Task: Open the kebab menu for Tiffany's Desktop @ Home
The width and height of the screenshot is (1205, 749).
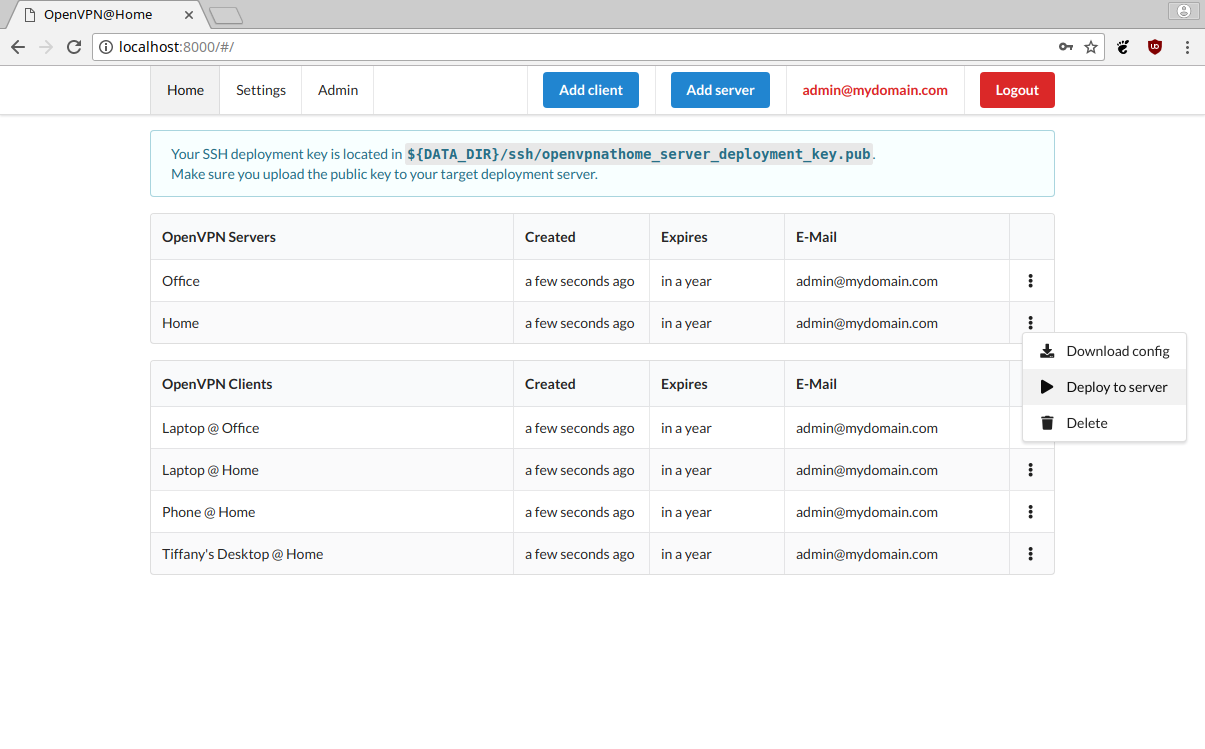Action: coord(1030,553)
